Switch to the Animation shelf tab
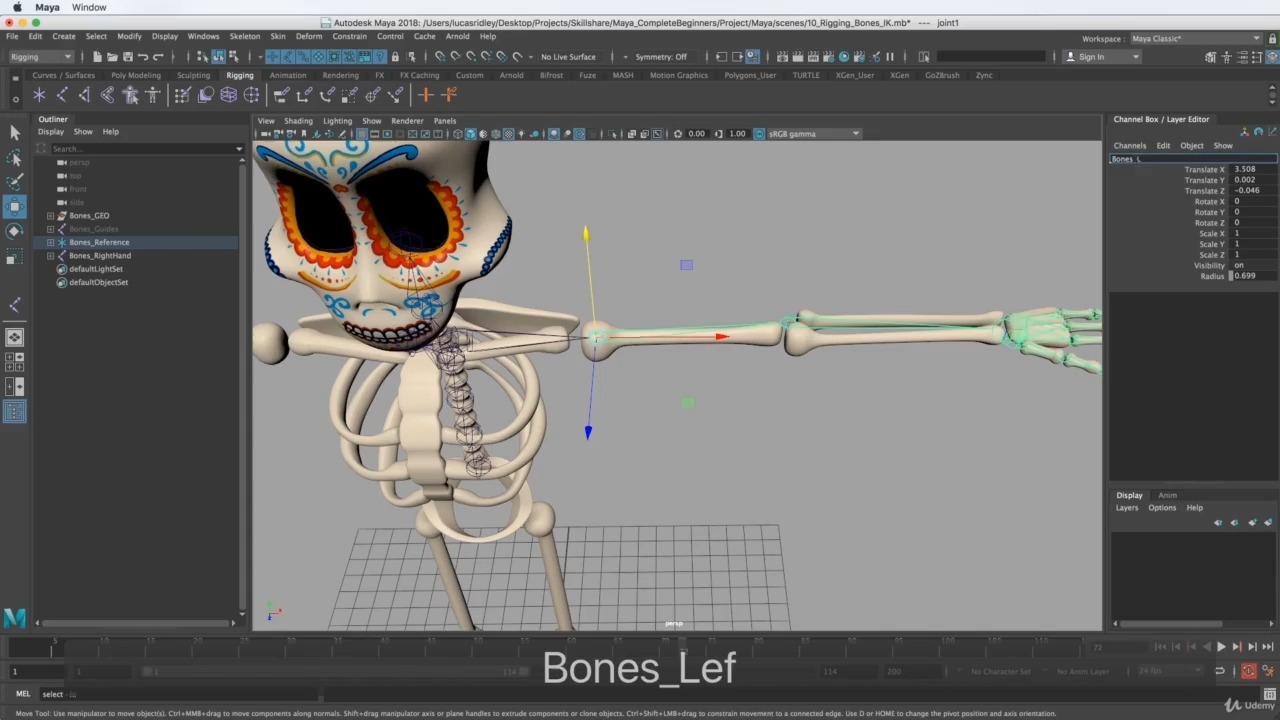The height and width of the screenshot is (720, 1280). coord(288,75)
